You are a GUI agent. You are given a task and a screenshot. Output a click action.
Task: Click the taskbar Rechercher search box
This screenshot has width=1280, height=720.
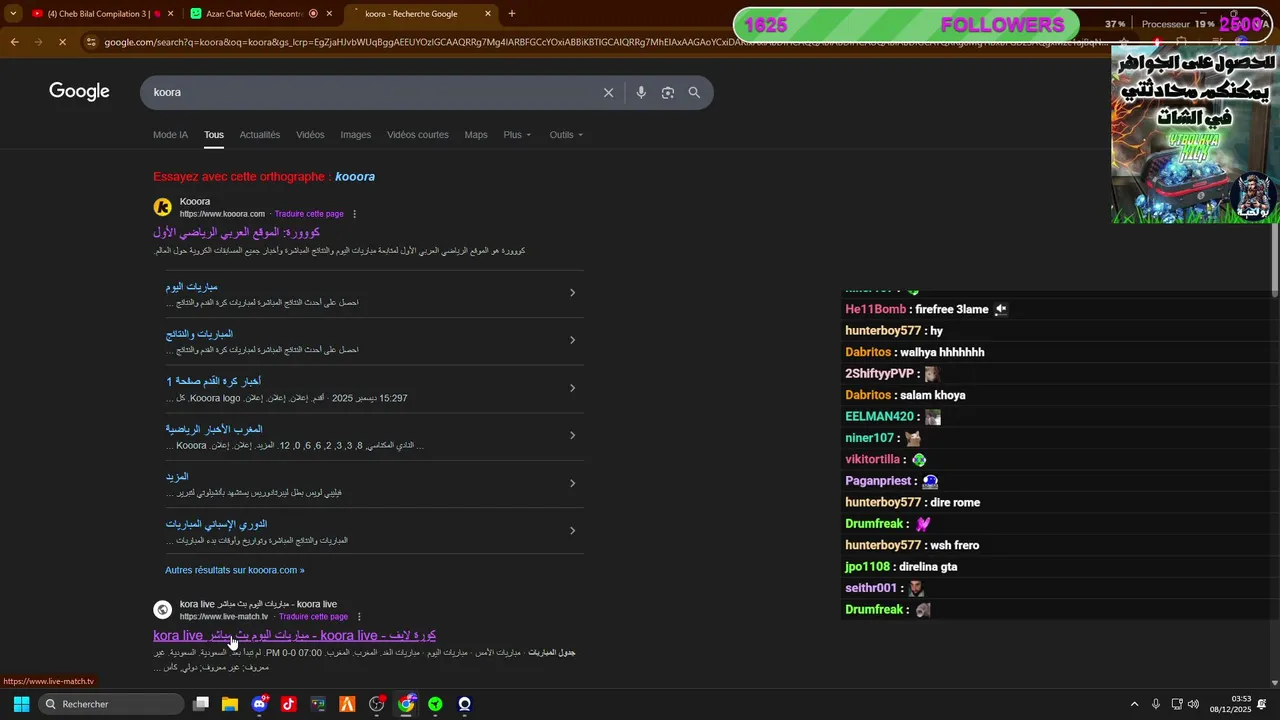[x=111, y=704]
